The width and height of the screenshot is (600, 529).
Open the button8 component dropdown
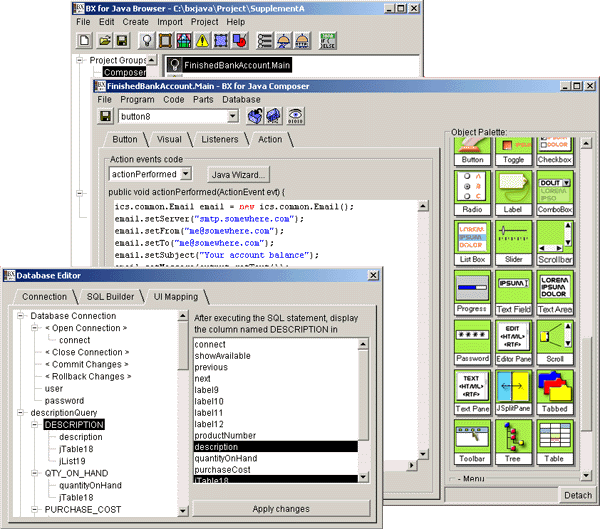click(x=232, y=116)
